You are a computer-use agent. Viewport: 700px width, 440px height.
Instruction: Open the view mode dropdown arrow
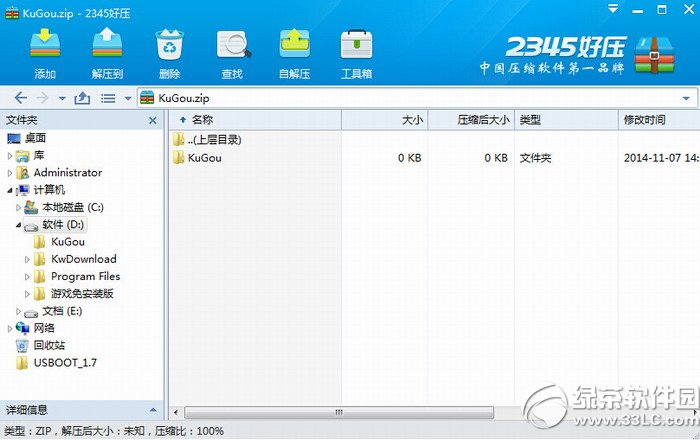(x=128, y=99)
